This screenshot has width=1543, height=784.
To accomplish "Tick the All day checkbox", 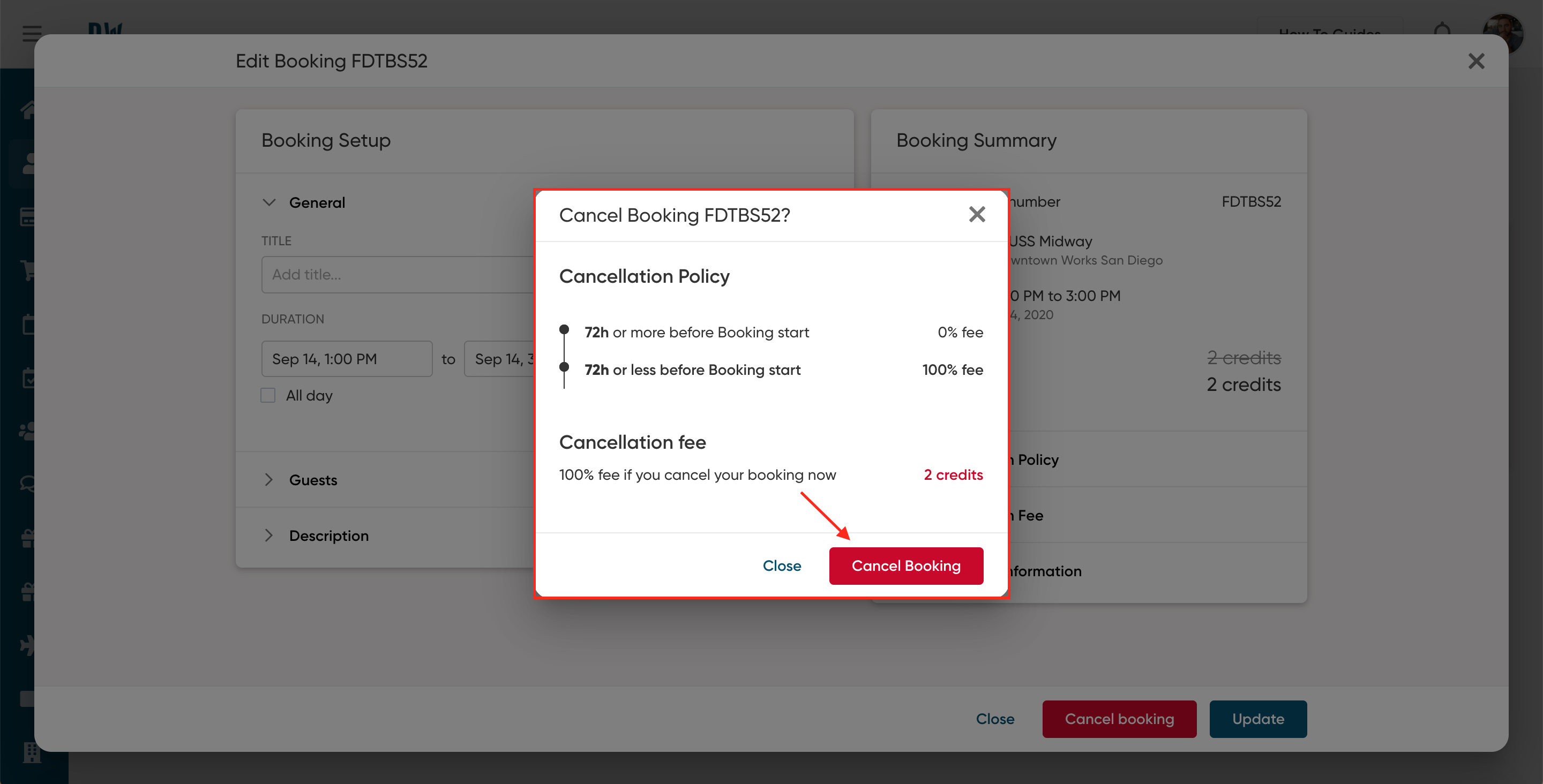I will [x=268, y=395].
